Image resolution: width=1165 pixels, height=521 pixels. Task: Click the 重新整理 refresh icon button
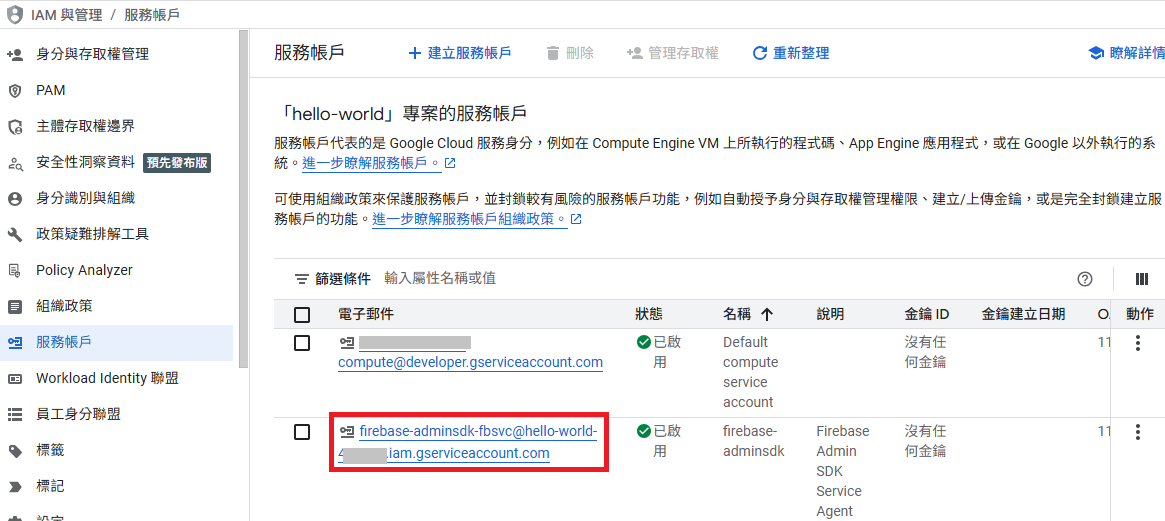pyautogui.click(x=760, y=53)
